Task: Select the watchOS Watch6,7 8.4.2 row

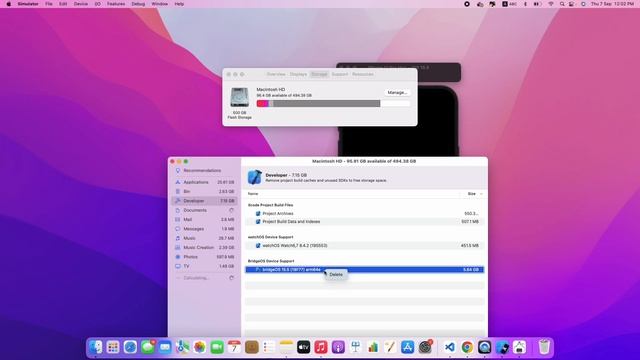Action: point(364,246)
